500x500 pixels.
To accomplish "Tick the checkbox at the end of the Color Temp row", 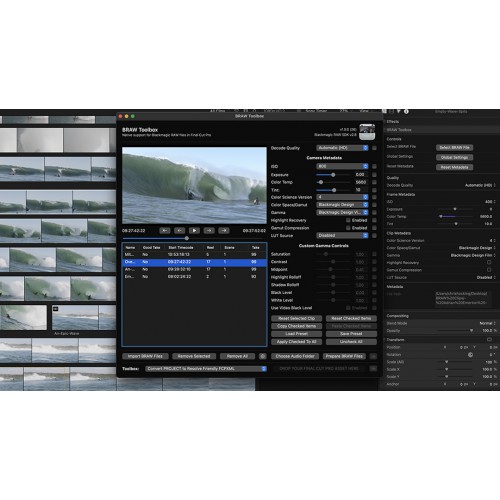I will (x=374, y=182).
